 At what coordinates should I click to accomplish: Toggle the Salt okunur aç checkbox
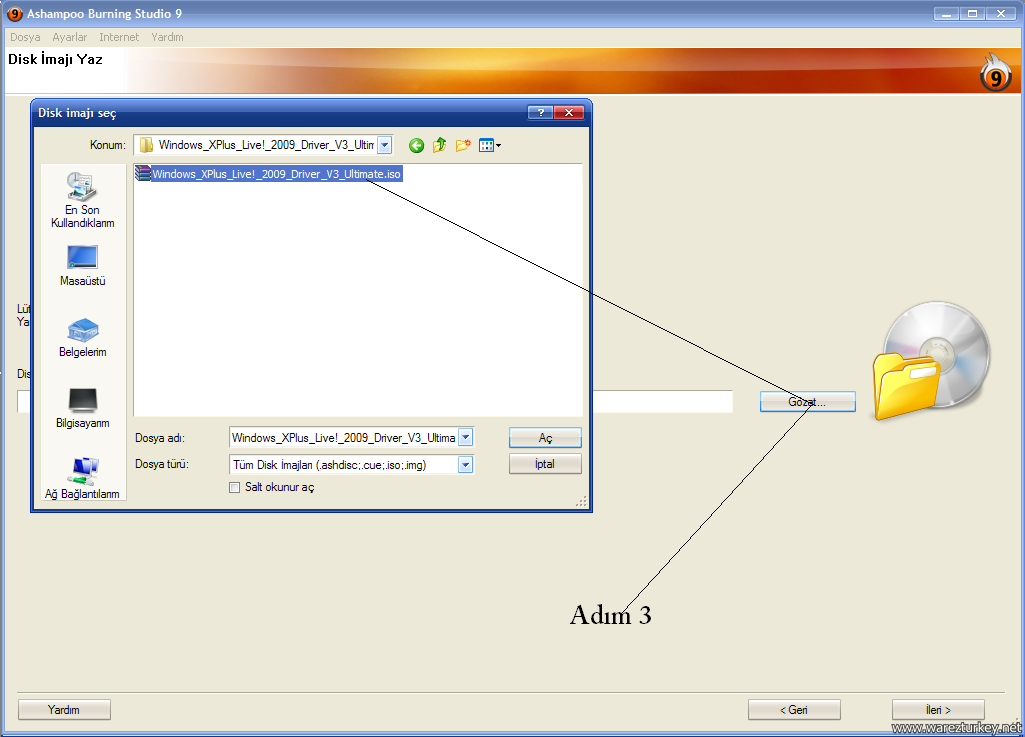tap(235, 487)
